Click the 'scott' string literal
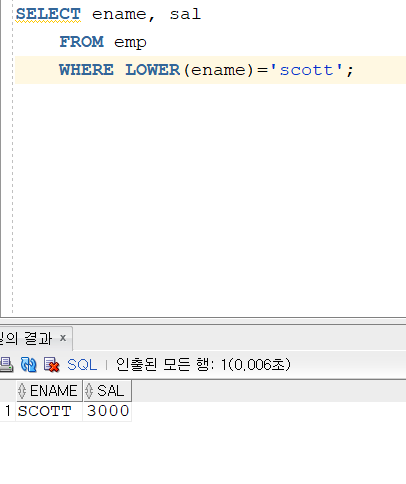 pos(306,70)
